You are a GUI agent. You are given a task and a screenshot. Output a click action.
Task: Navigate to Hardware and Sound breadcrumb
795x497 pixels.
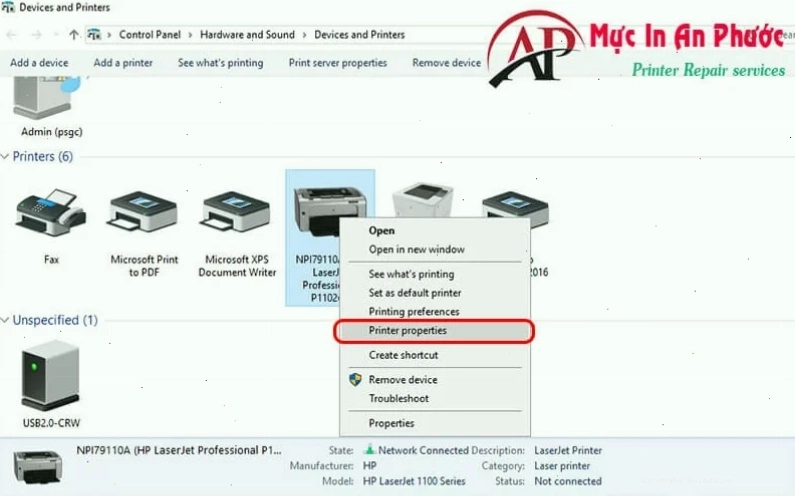coord(247,35)
